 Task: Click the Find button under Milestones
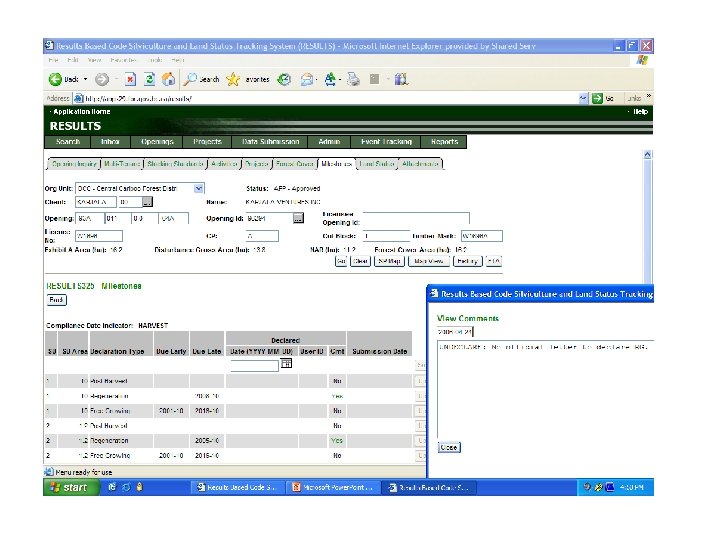(x=57, y=300)
